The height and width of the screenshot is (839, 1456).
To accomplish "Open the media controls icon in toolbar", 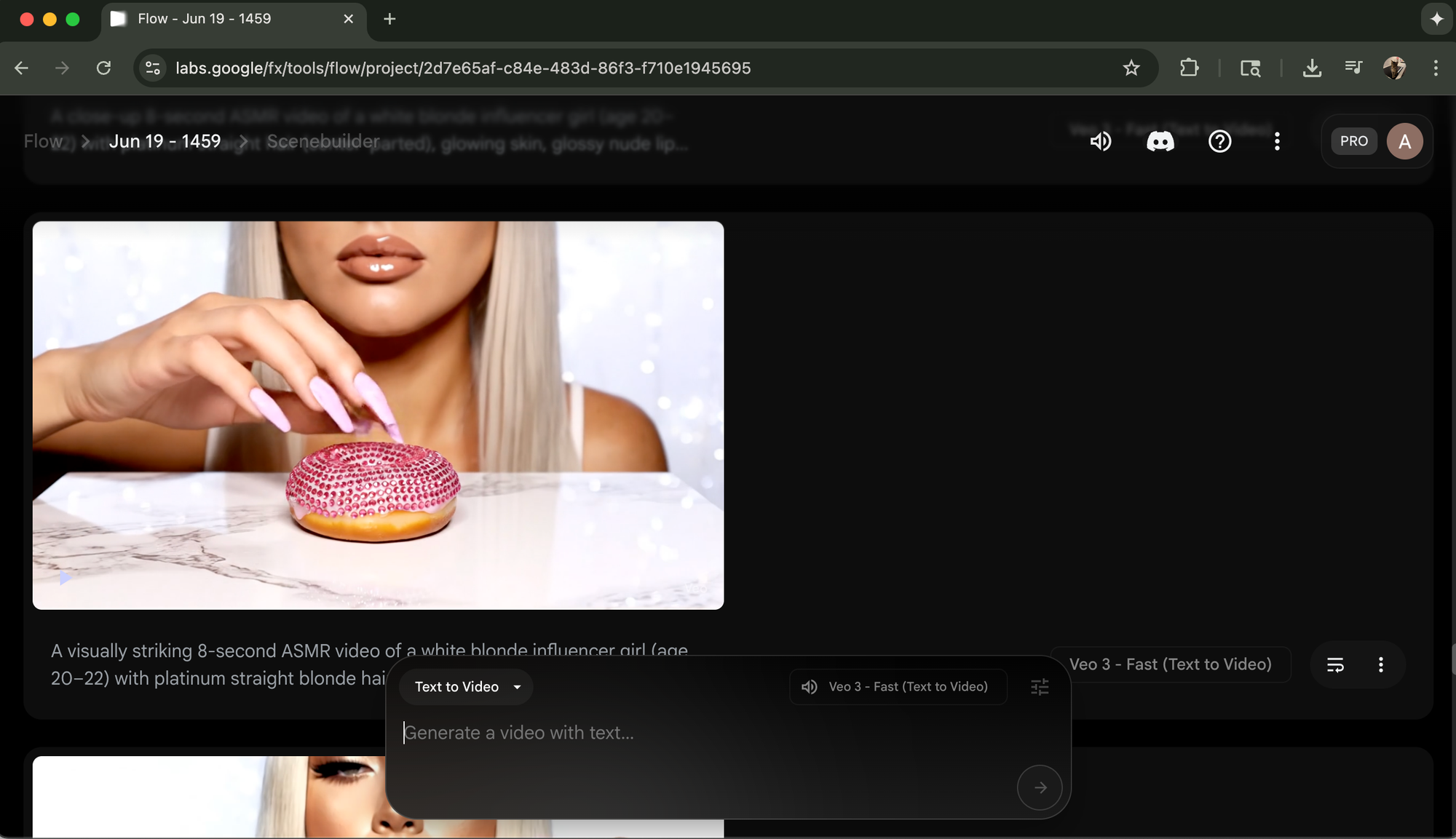I will (1353, 68).
